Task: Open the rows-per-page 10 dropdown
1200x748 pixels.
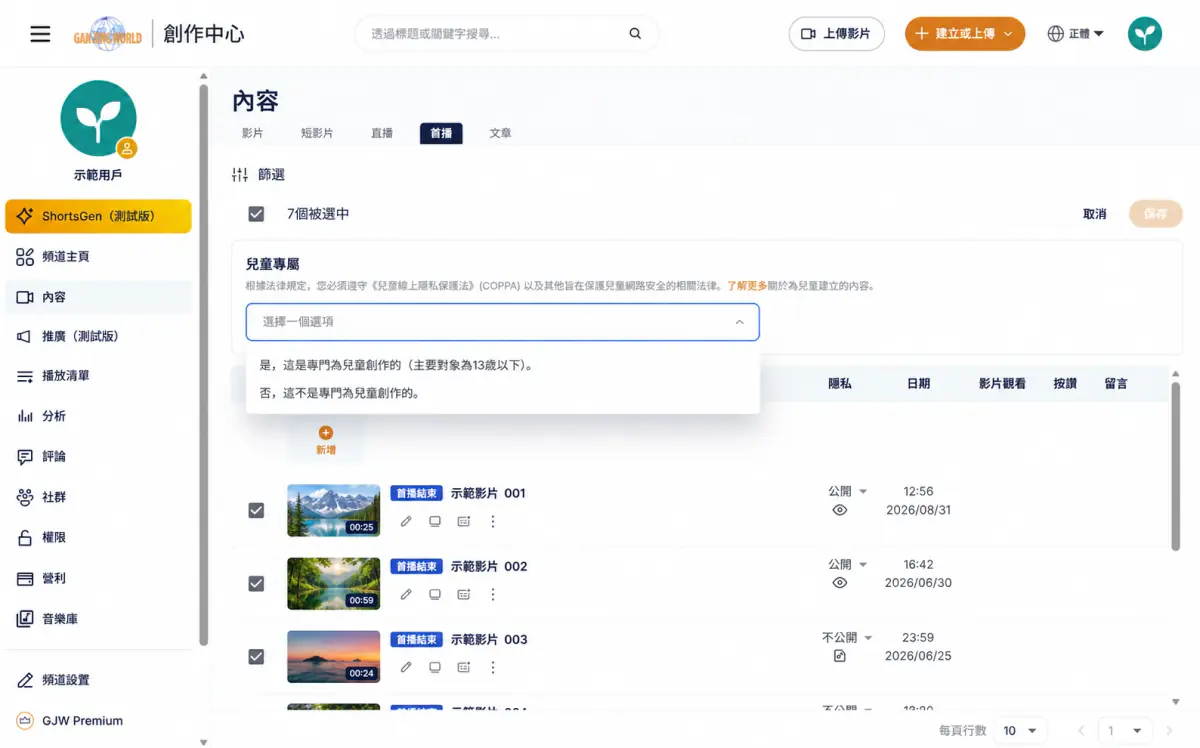Action: tap(1022, 731)
